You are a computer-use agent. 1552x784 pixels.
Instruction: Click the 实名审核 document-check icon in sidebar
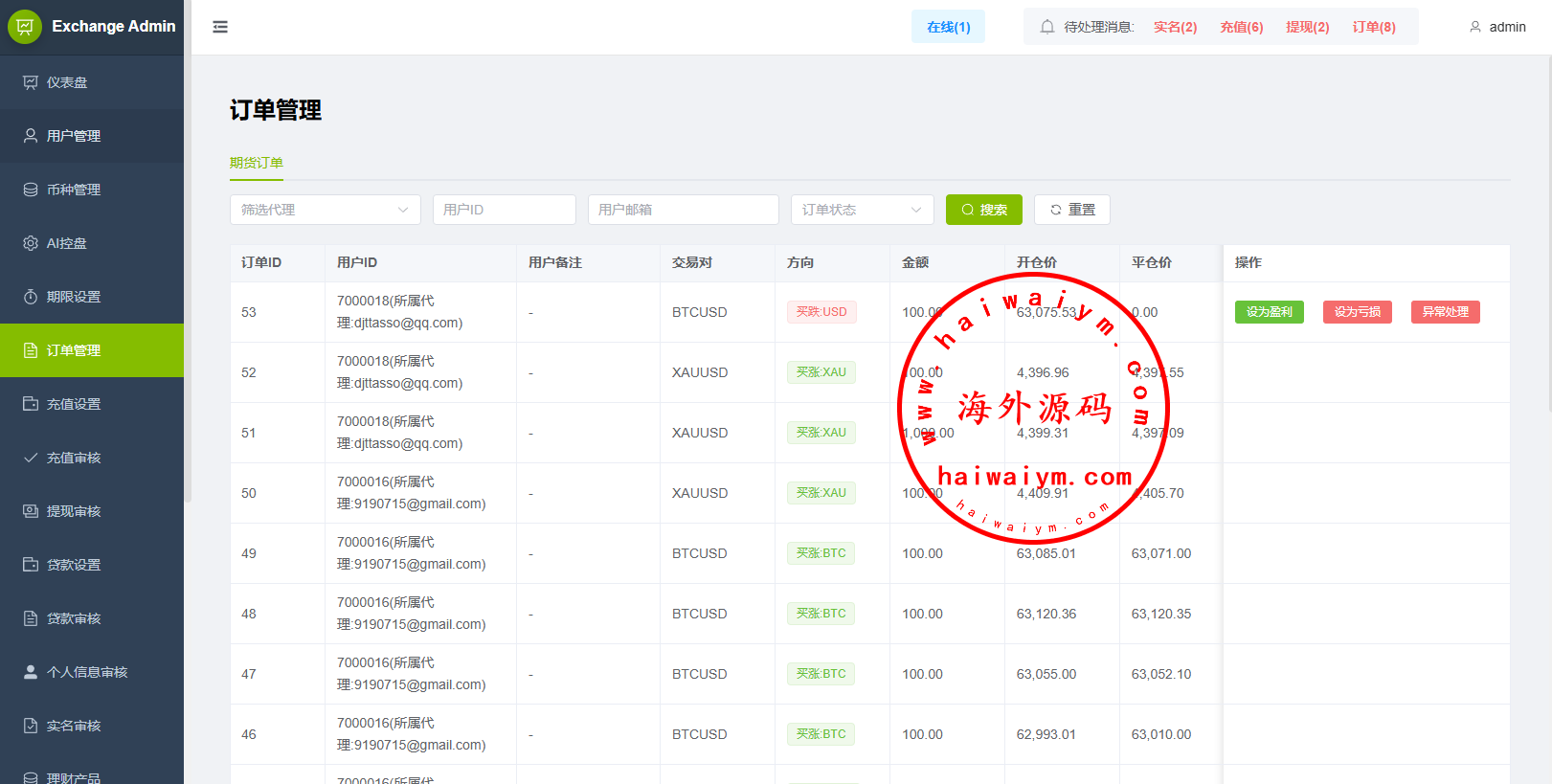31,726
